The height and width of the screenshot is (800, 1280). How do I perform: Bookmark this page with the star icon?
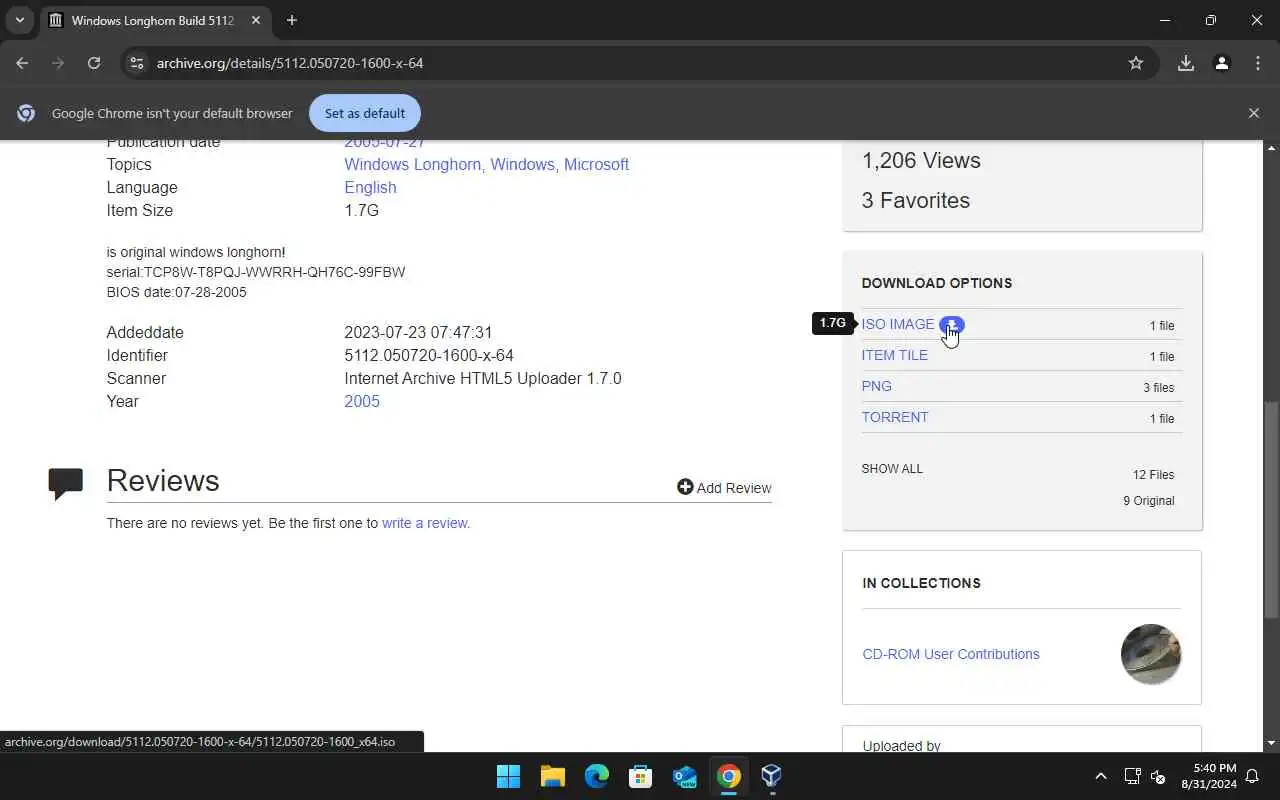(x=1136, y=63)
